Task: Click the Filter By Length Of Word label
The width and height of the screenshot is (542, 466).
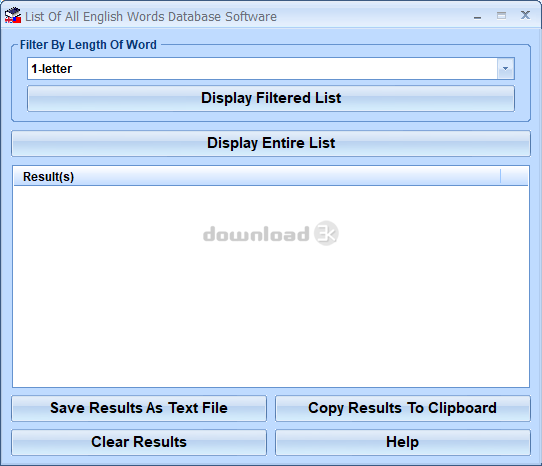Action: [88, 45]
